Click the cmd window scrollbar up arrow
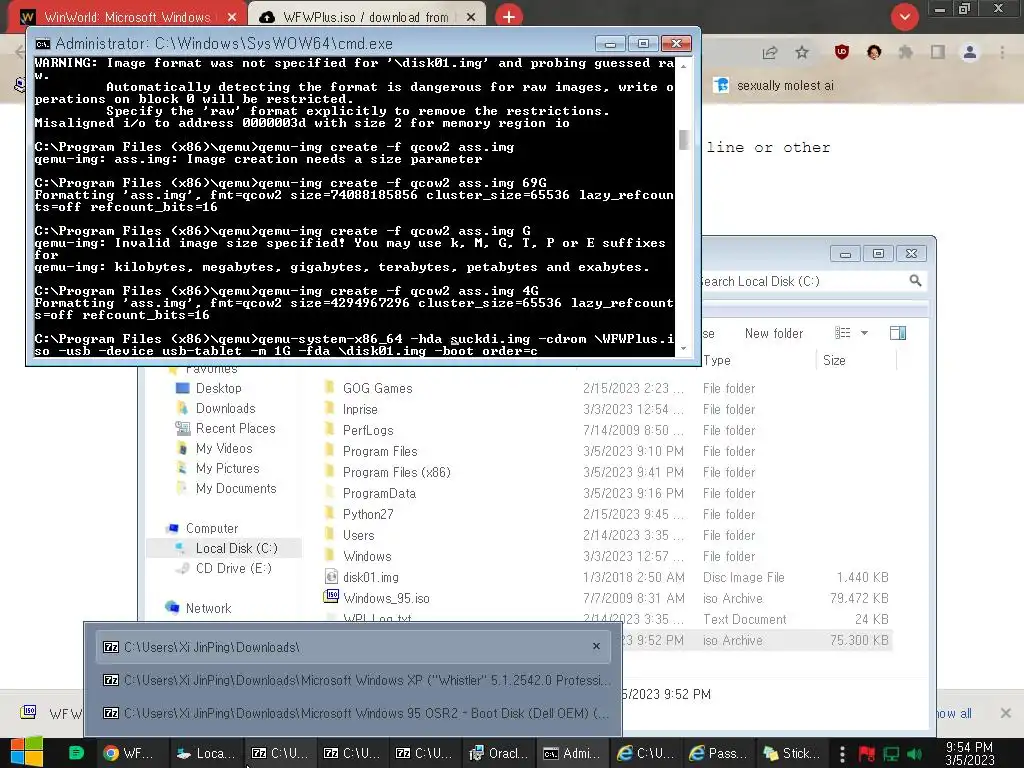Screen dimensions: 1024x768 coord(684,66)
